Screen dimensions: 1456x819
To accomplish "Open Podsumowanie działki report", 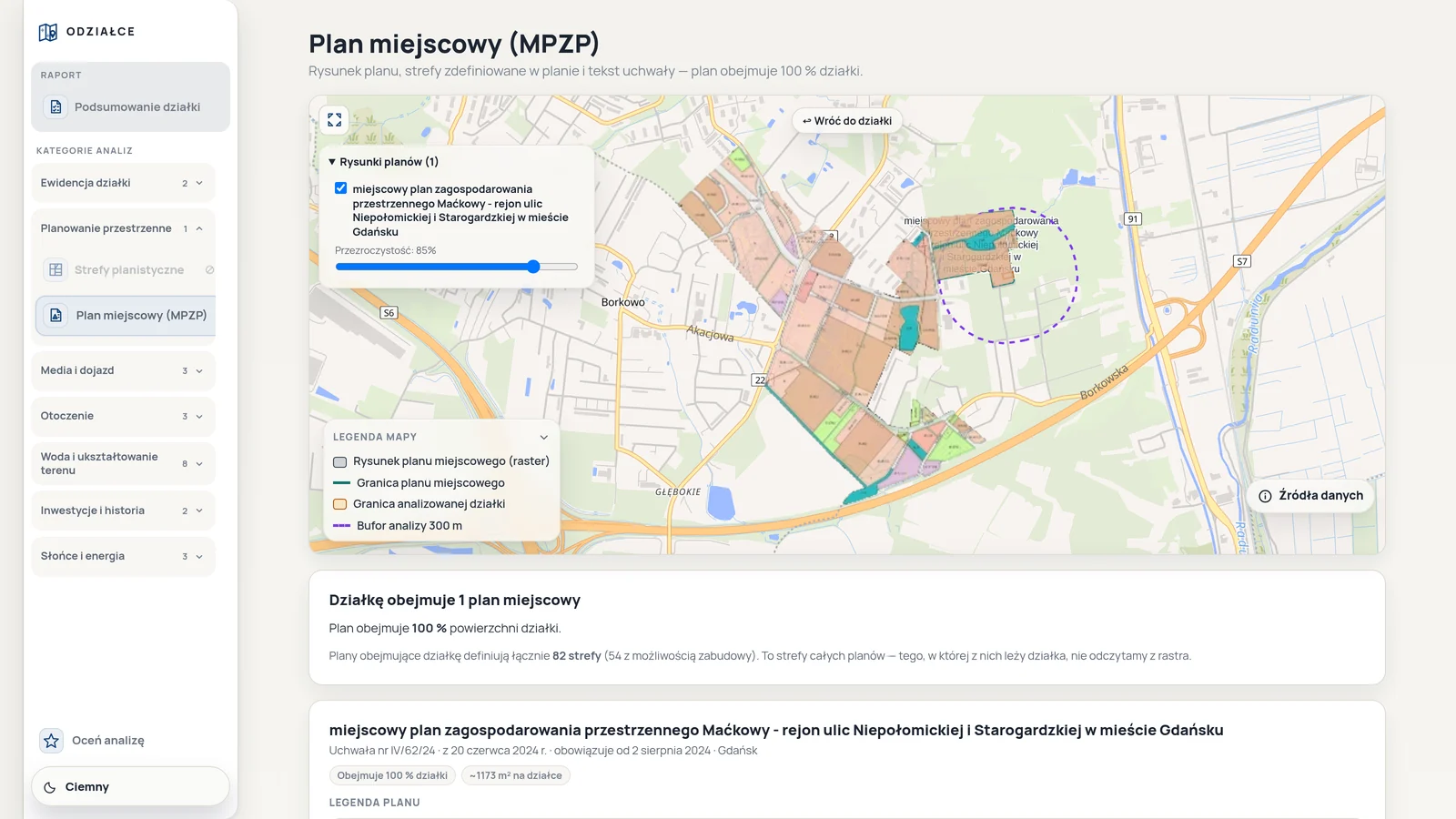I will point(130,107).
